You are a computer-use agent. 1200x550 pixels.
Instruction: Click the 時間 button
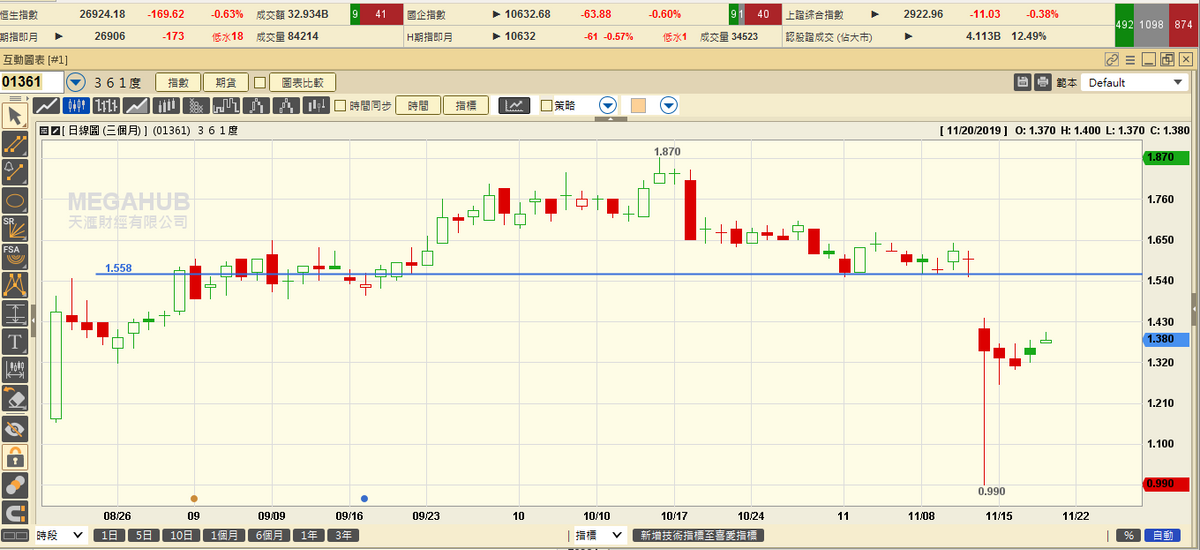point(418,105)
